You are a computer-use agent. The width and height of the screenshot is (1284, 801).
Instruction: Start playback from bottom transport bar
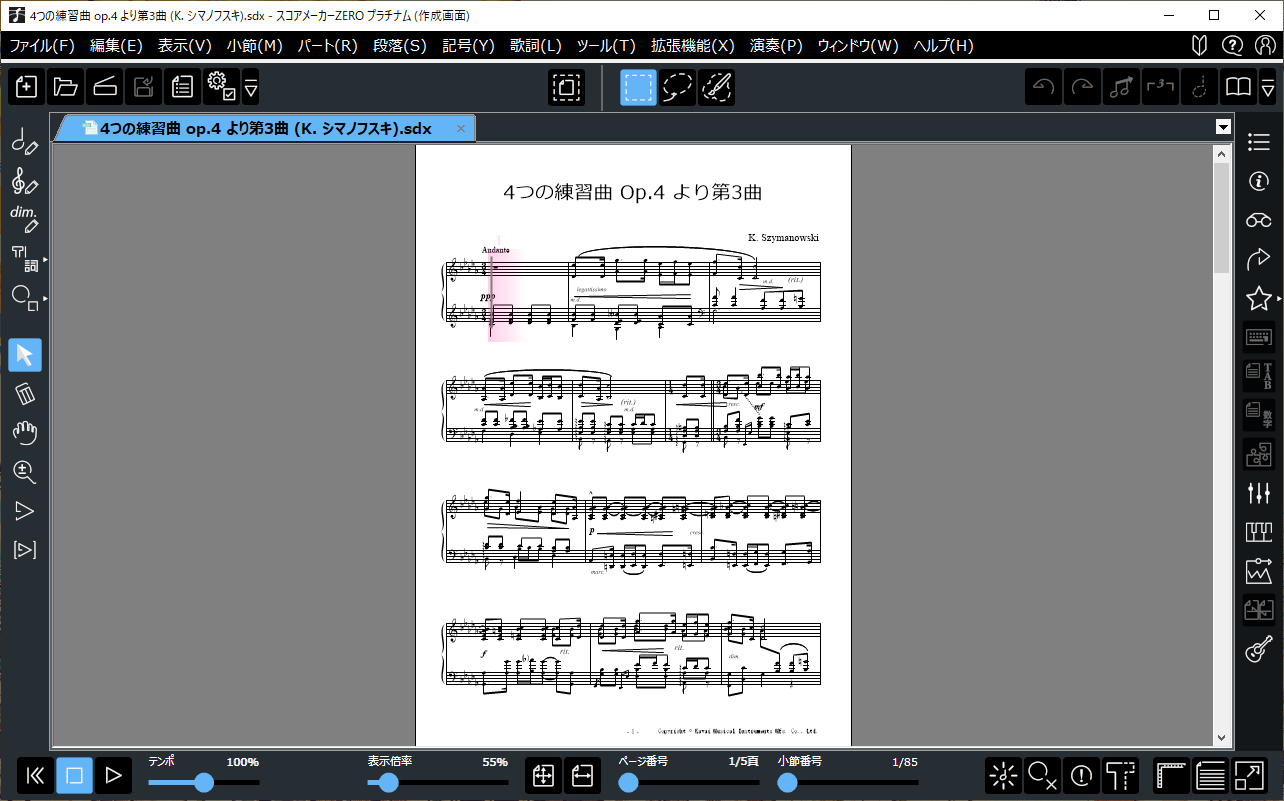coord(113,775)
